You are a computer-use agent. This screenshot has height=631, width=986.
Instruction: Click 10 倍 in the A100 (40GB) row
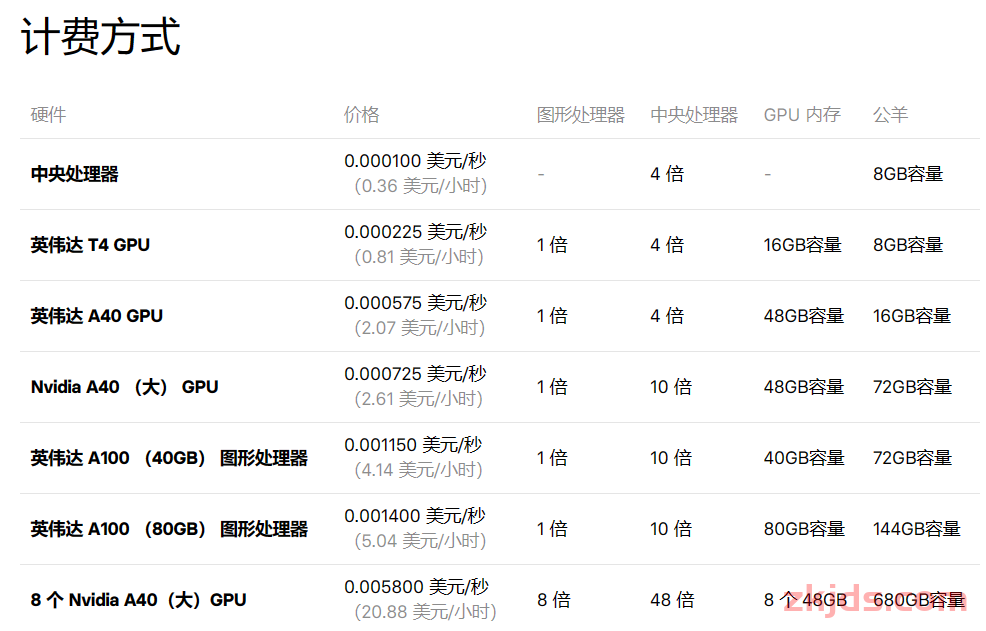click(671, 458)
